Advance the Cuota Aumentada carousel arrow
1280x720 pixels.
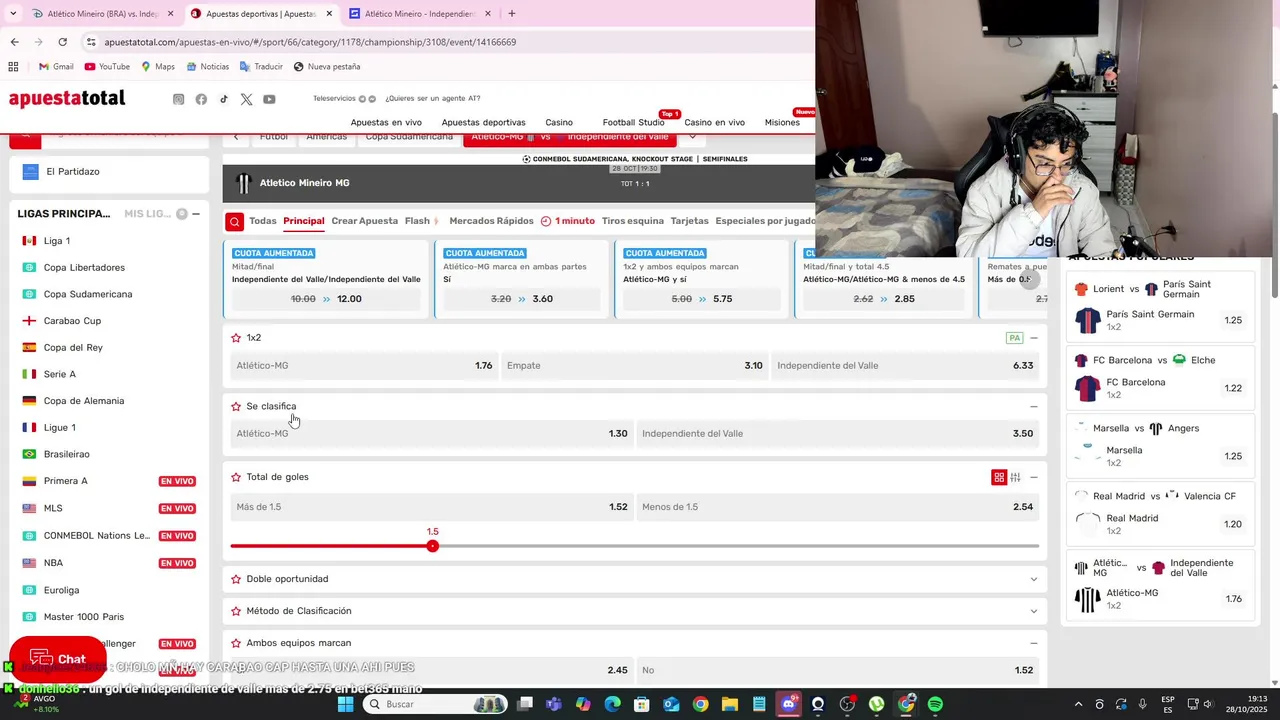(1031, 279)
